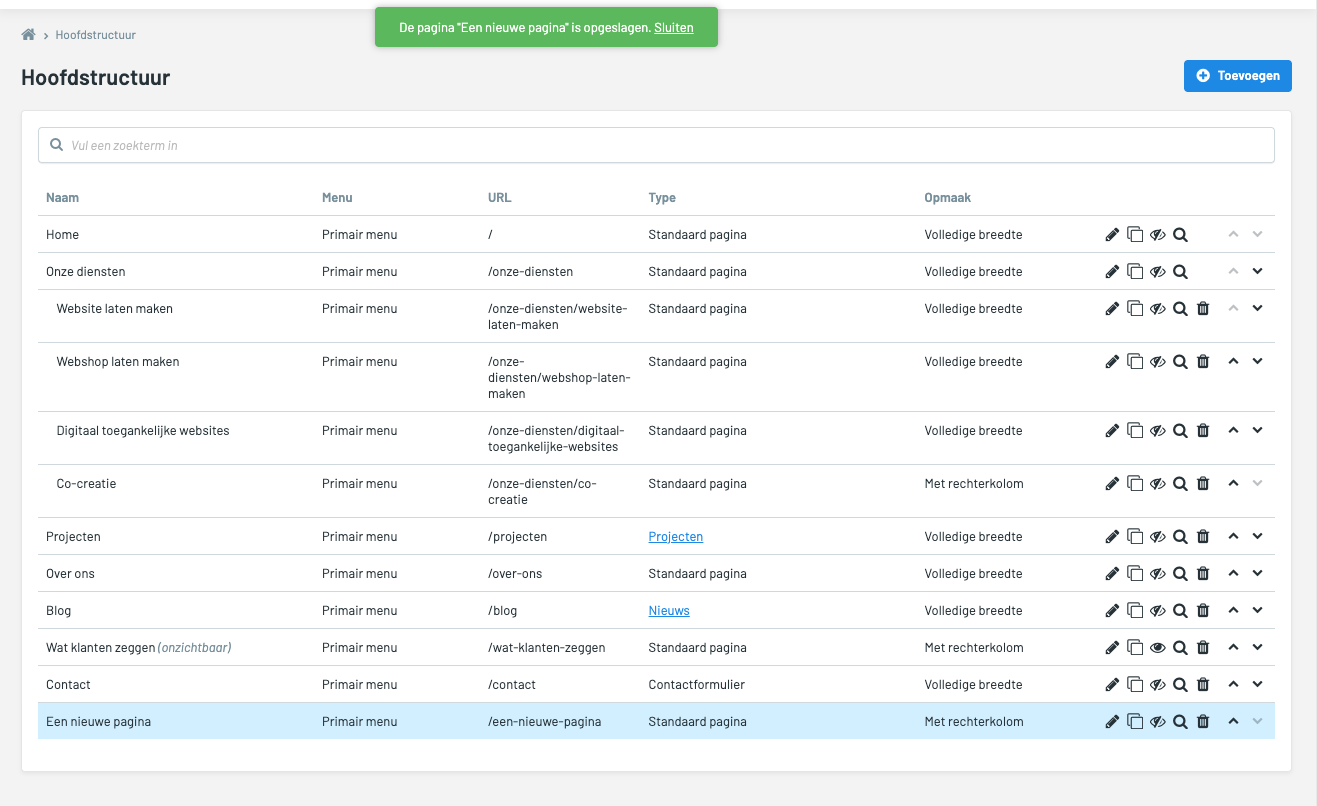This screenshot has height=806, width=1317.
Task: Click the /een-nieuwe-pagina URL text
Action: click(545, 722)
